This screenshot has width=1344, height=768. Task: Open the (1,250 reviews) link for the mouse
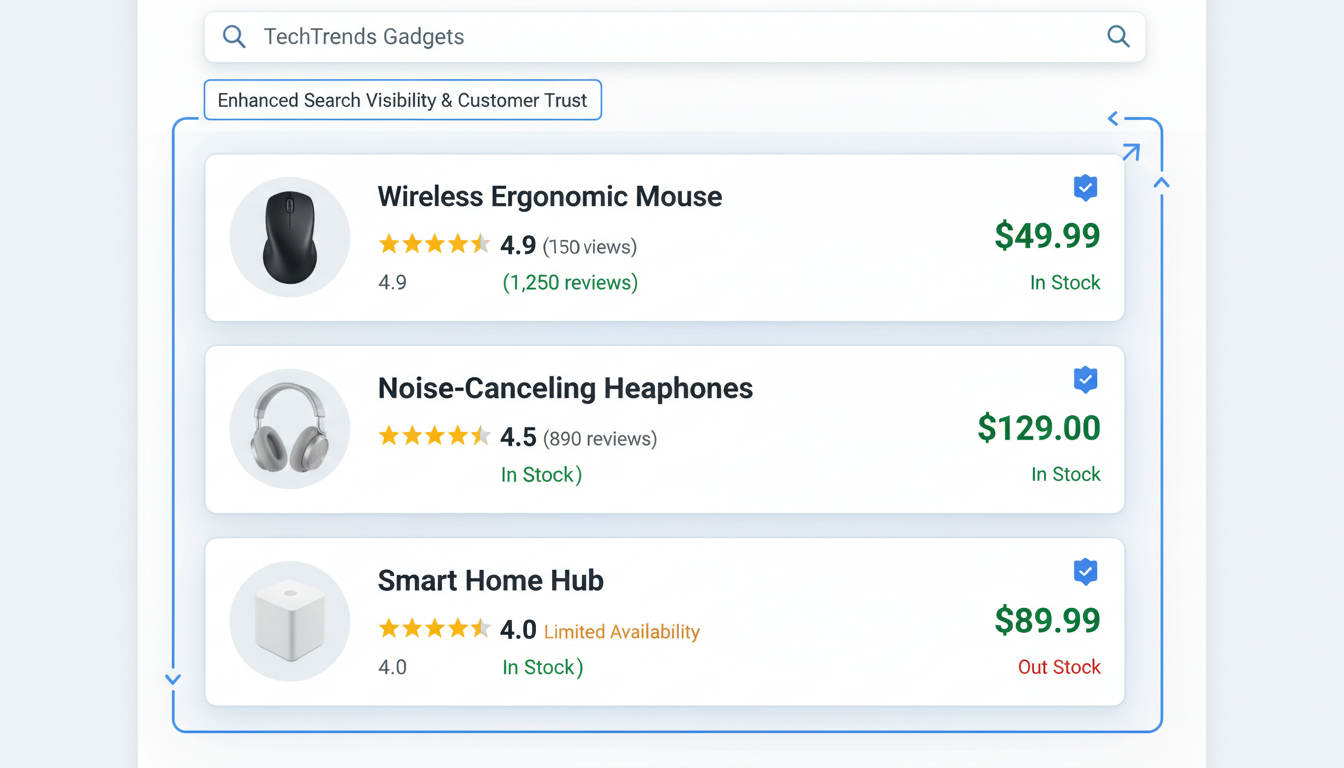(572, 282)
